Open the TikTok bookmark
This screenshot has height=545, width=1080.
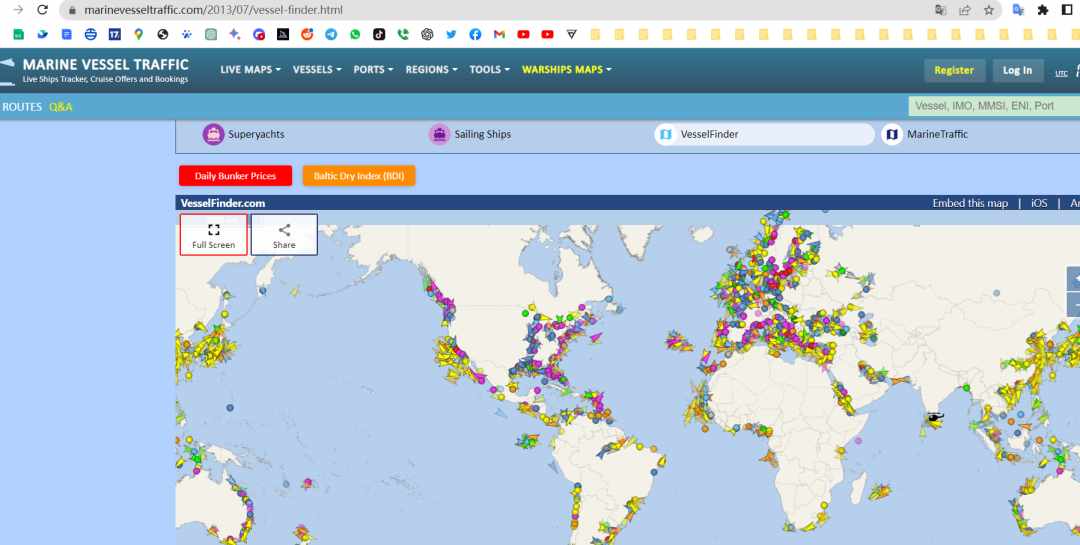379,34
